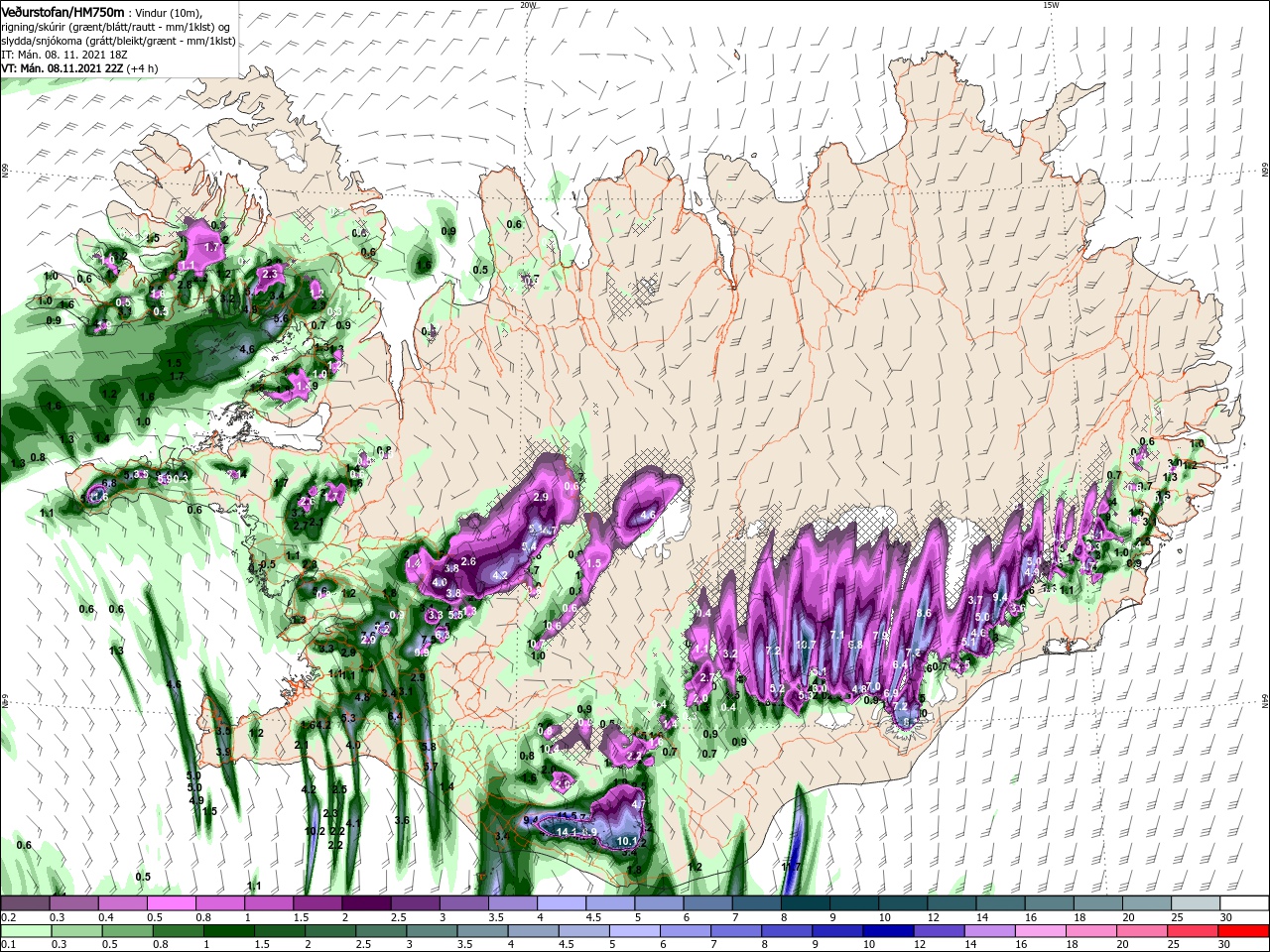Click the Veðurstofan/HM750m title text
The image size is (1270, 952).
[63, 11]
